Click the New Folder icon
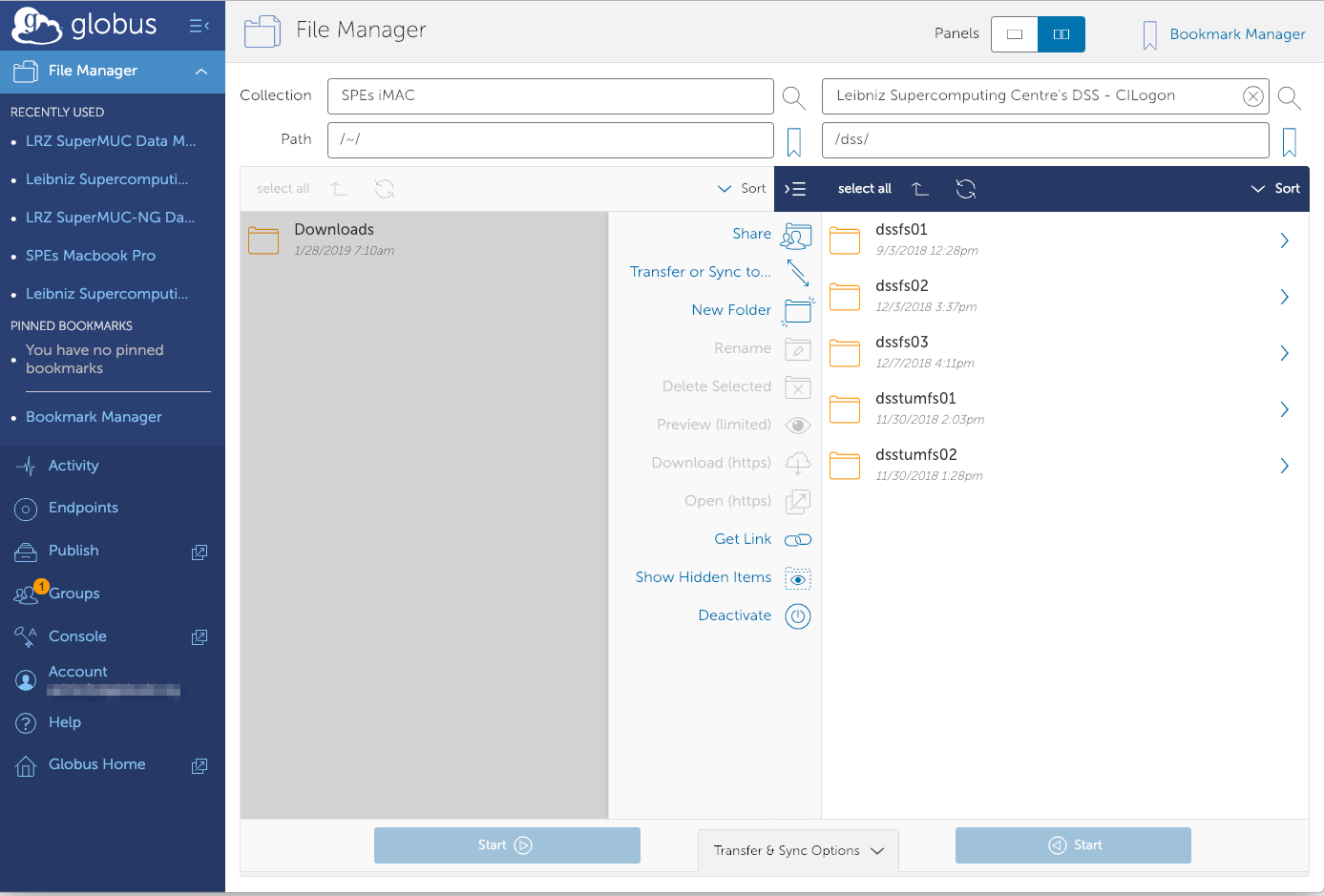The height and width of the screenshot is (896, 1324). (797, 311)
